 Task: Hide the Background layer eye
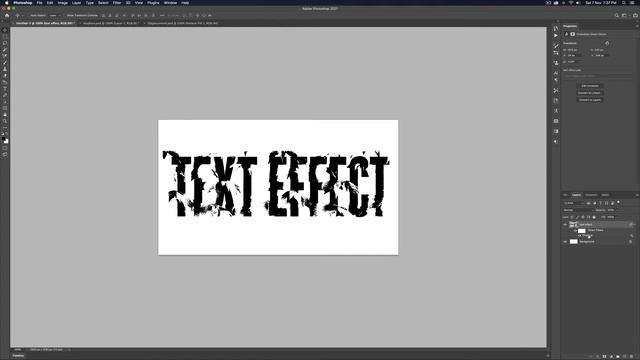coord(565,242)
